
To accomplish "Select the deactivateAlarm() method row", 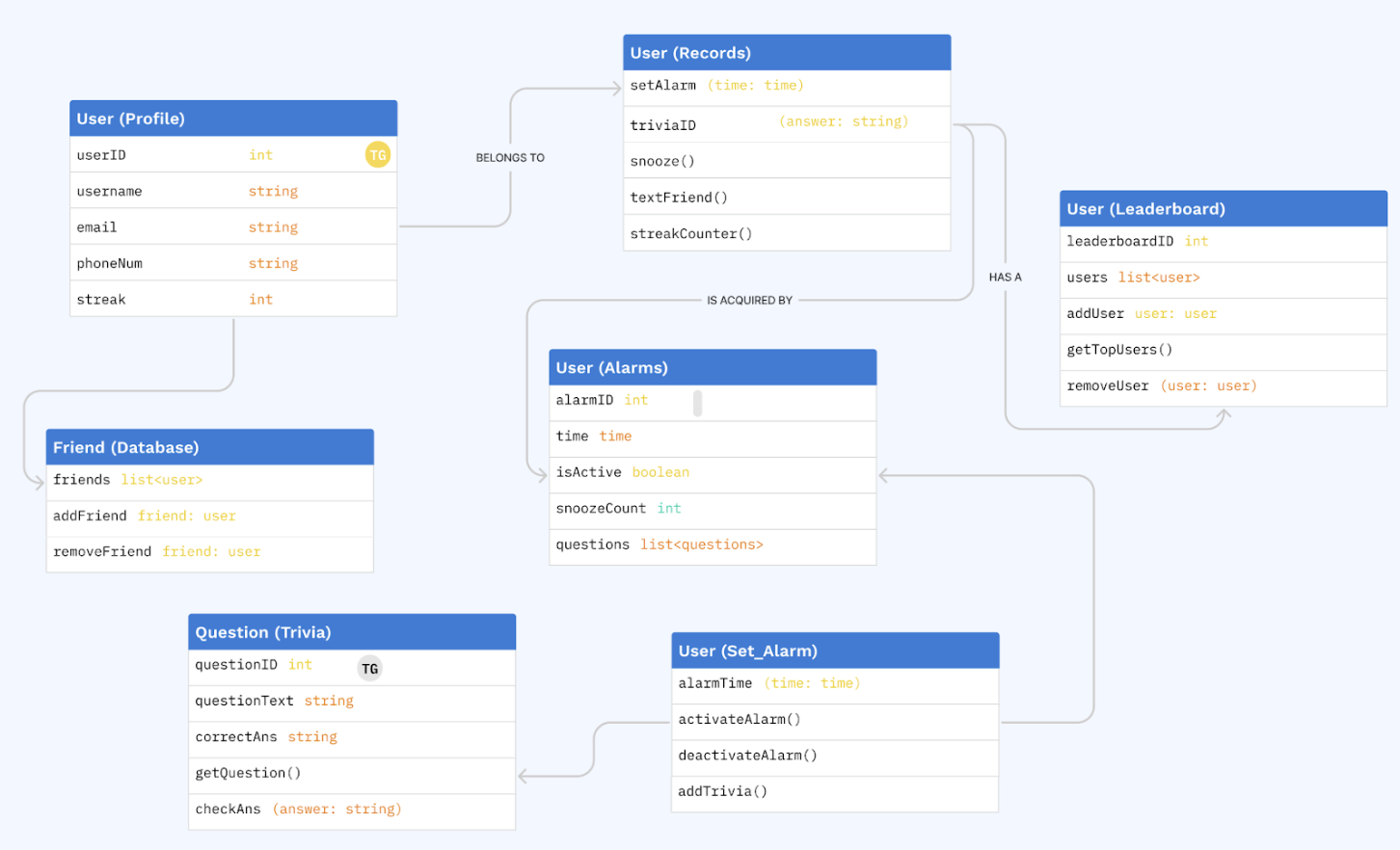I will point(834,756).
